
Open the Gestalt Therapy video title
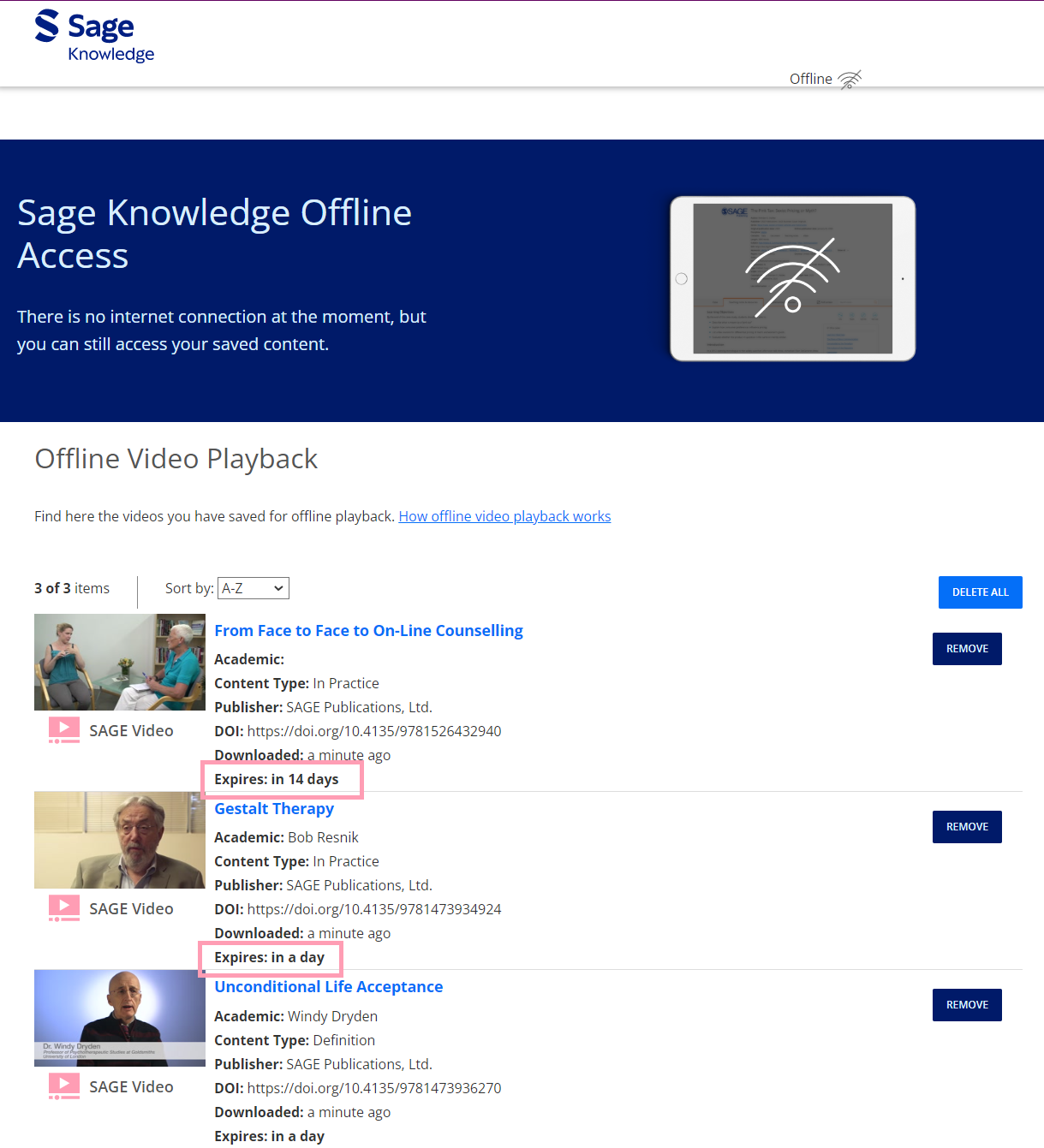[x=274, y=809]
